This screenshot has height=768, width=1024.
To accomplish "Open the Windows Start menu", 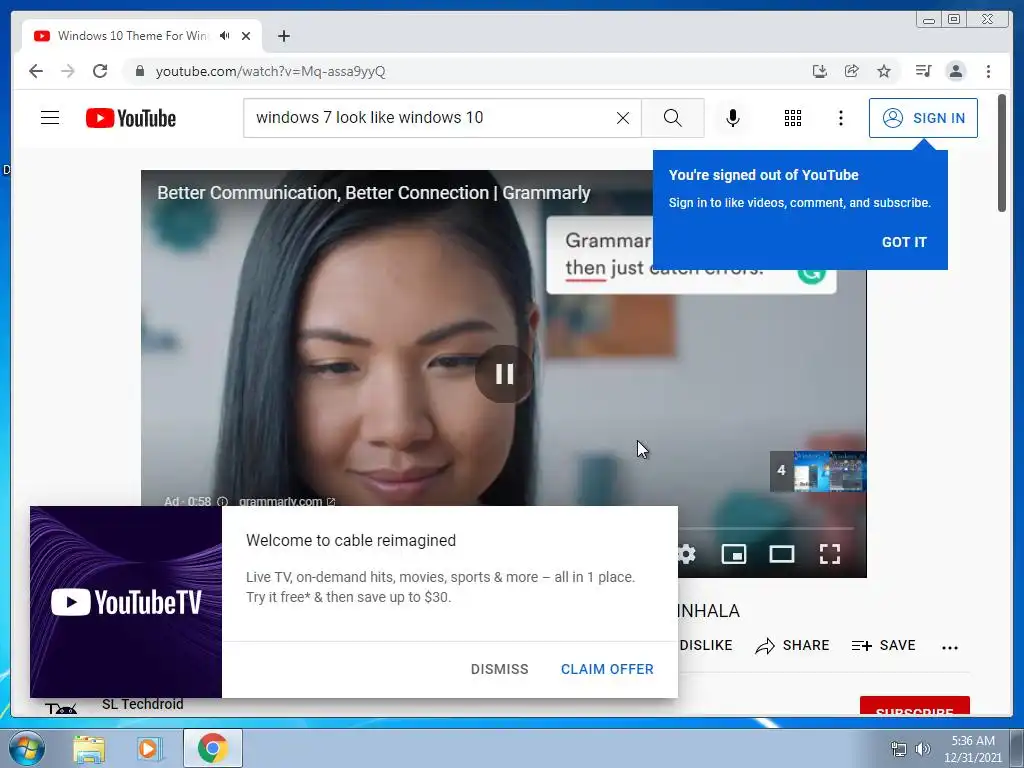I will [x=26, y=748].
